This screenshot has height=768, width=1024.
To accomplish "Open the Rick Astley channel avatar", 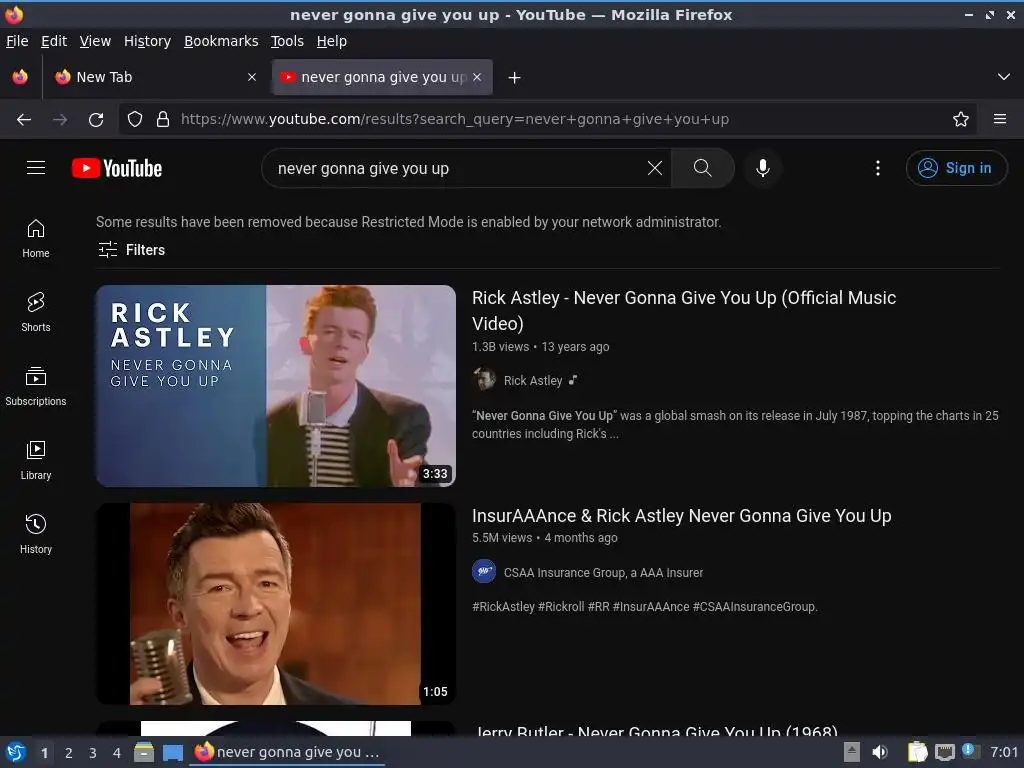I will click(x=484, y=380).
